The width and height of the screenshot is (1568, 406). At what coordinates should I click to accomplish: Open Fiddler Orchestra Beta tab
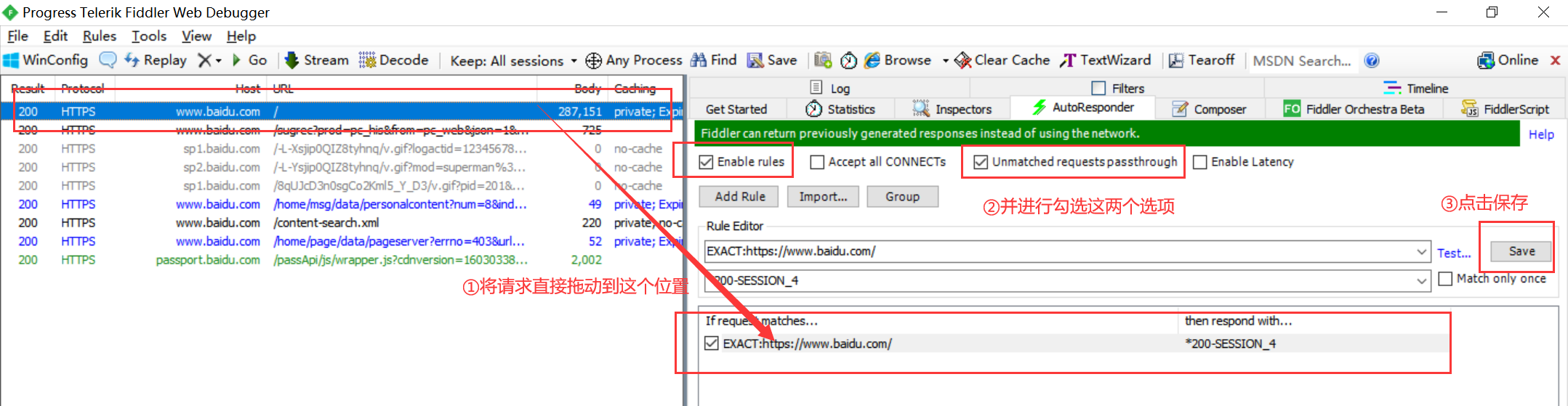(1354, 109)
